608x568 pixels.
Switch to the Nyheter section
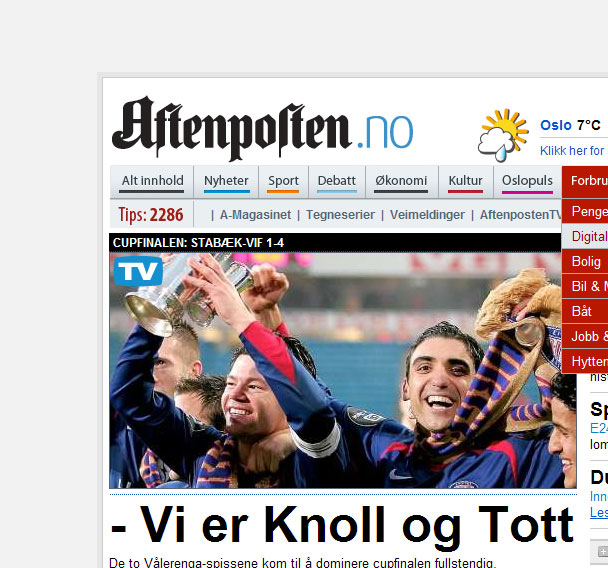pos(226,182)
